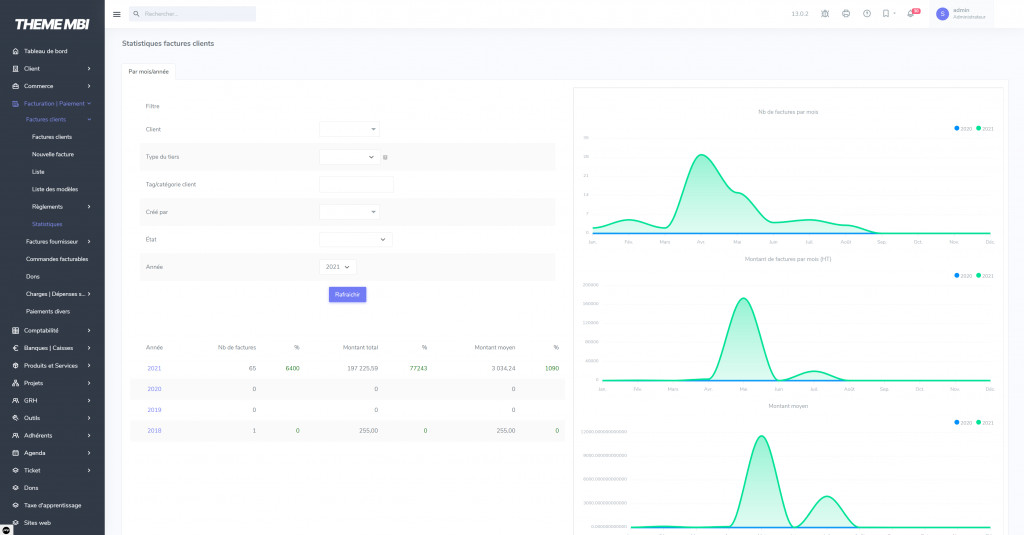
Task: Open the bookmarks icon dropdown
Action: (887, 14)
